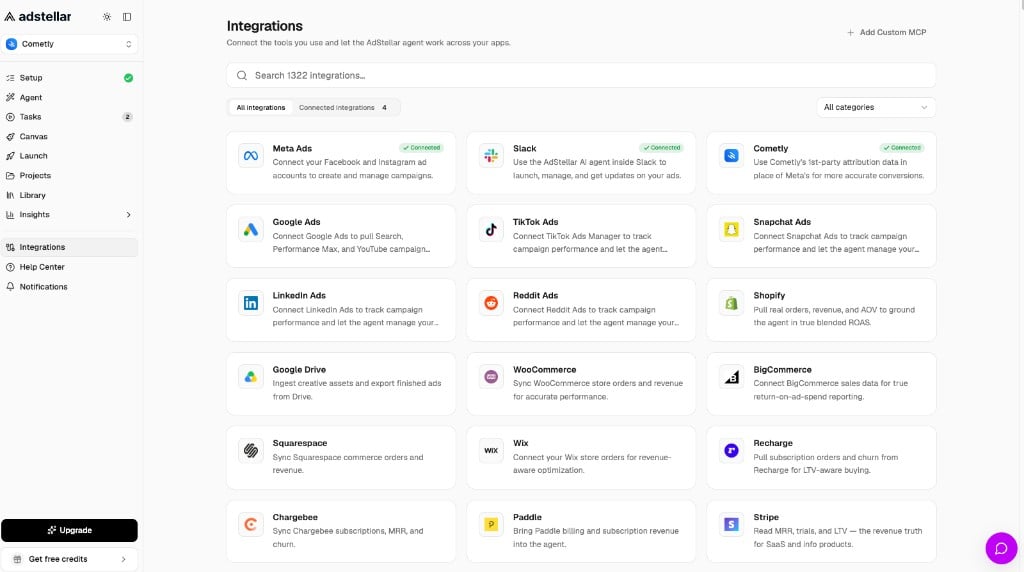Click the Google Drive logo icon
This screenshot has width=1024, height=572.
tap(251, 377)
